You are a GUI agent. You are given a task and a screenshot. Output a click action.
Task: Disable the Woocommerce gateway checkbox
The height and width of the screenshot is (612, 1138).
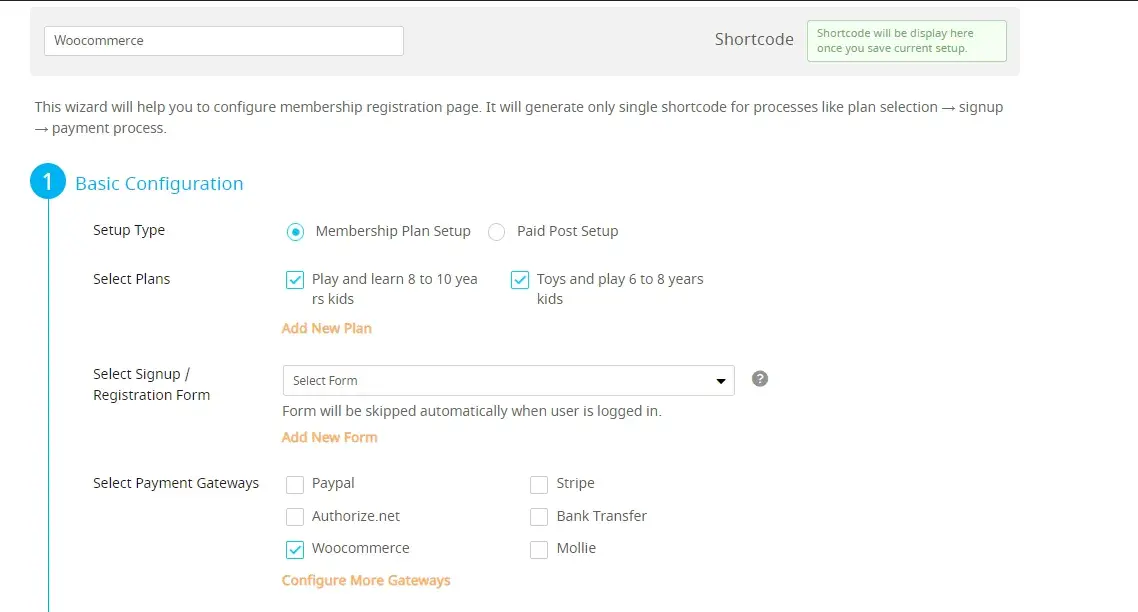coord(295,549)
